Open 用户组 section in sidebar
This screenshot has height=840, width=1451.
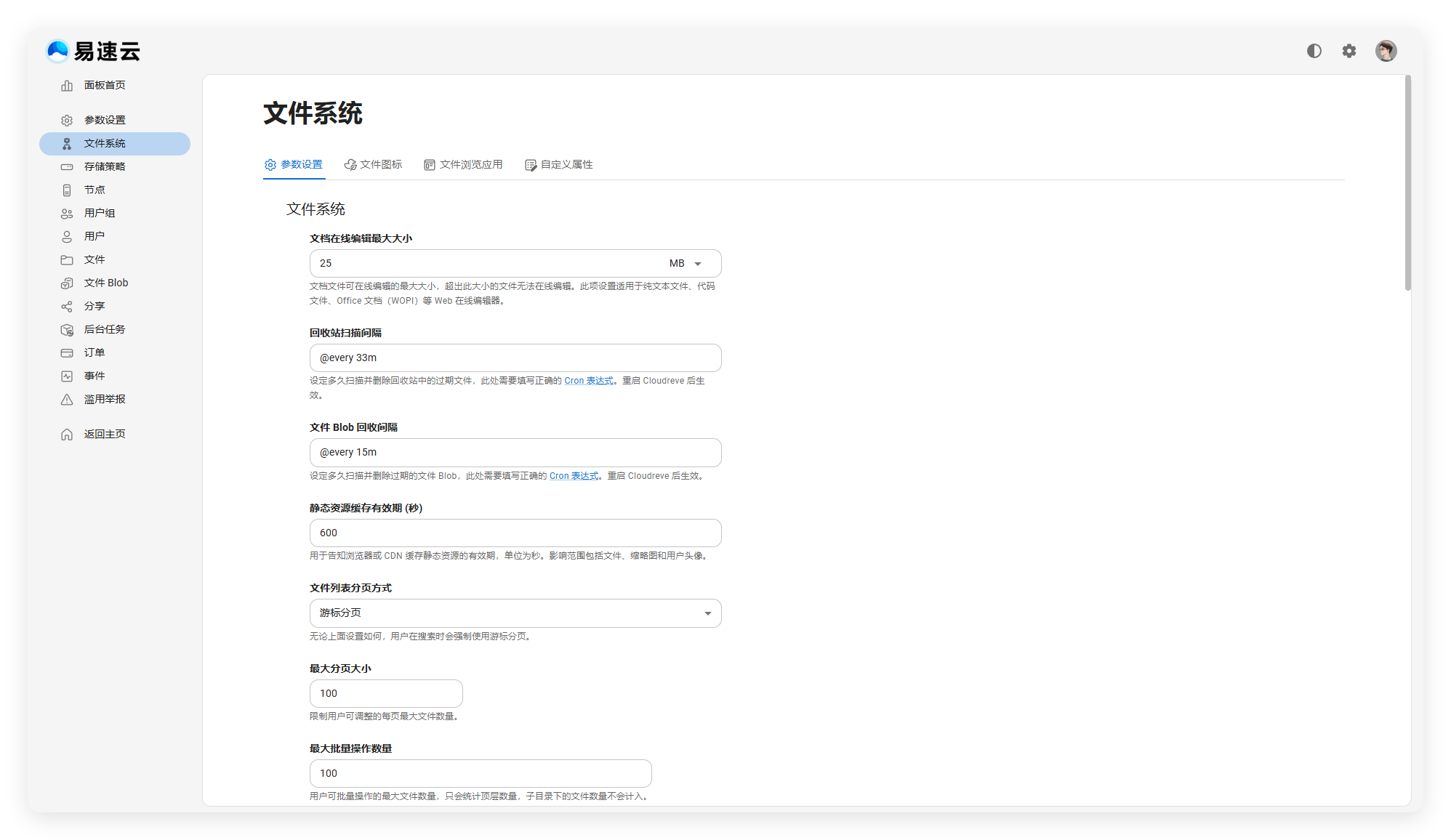[x=100, y=214]
